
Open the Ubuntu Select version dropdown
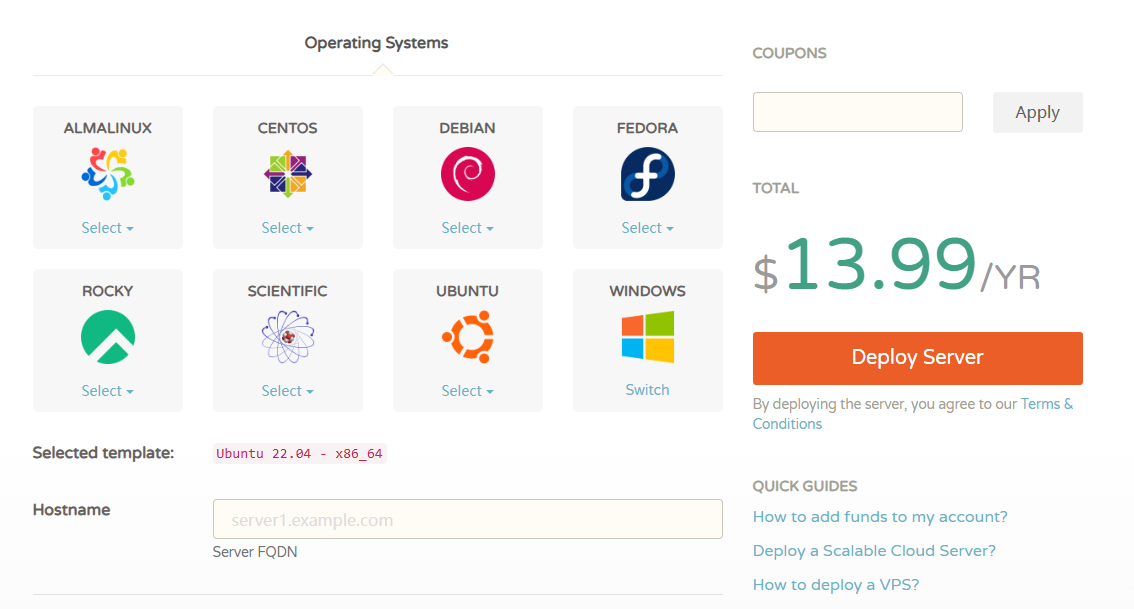click(468, 391)
